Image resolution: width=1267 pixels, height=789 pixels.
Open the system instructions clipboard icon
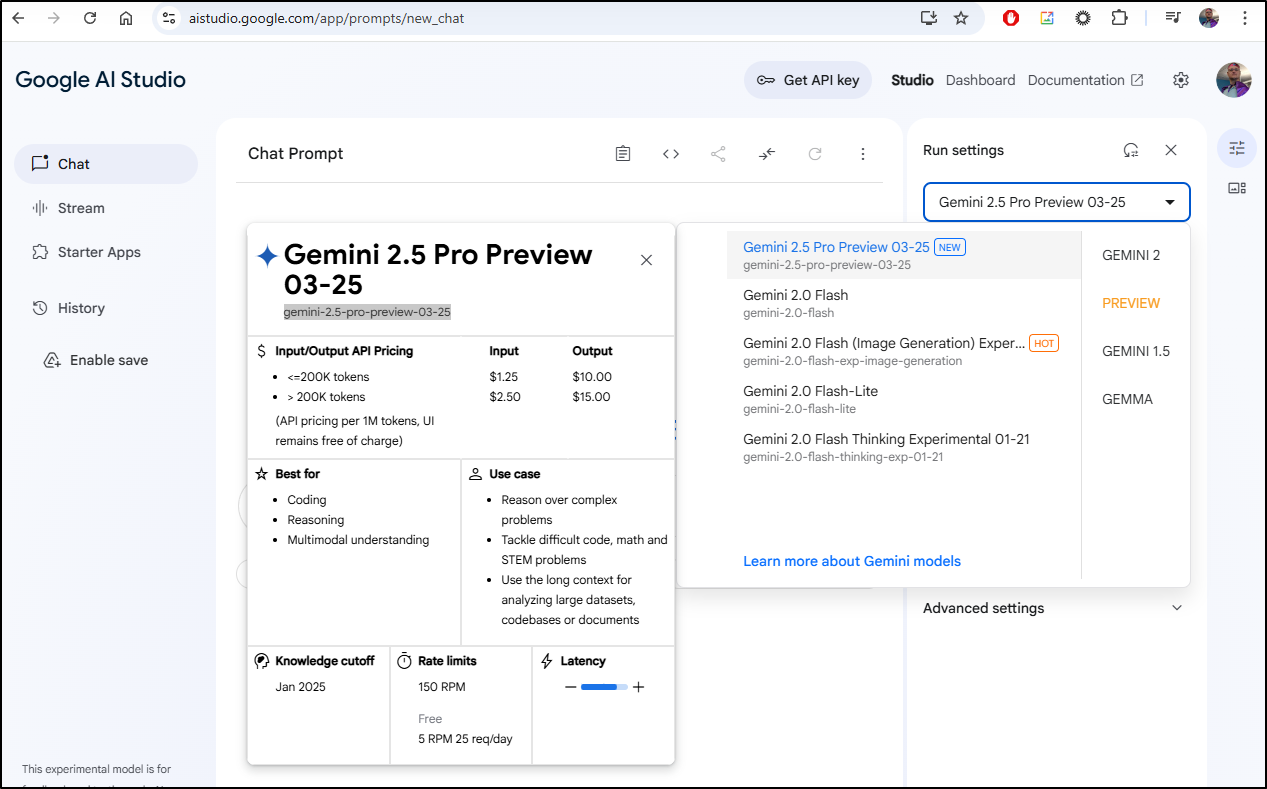point(623,154)
